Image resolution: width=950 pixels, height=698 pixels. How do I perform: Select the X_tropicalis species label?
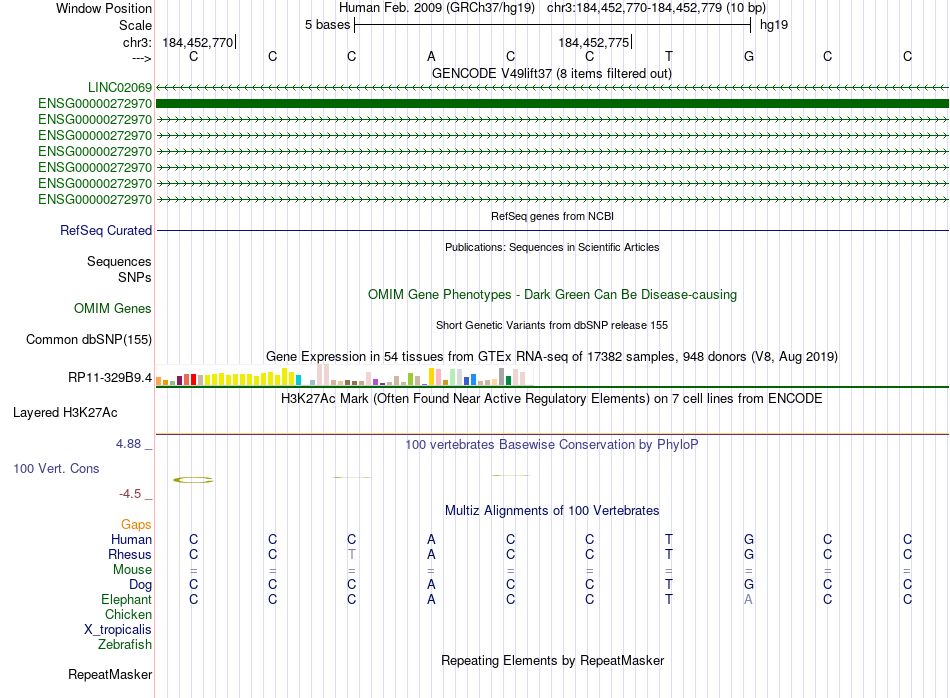[118, 630]
